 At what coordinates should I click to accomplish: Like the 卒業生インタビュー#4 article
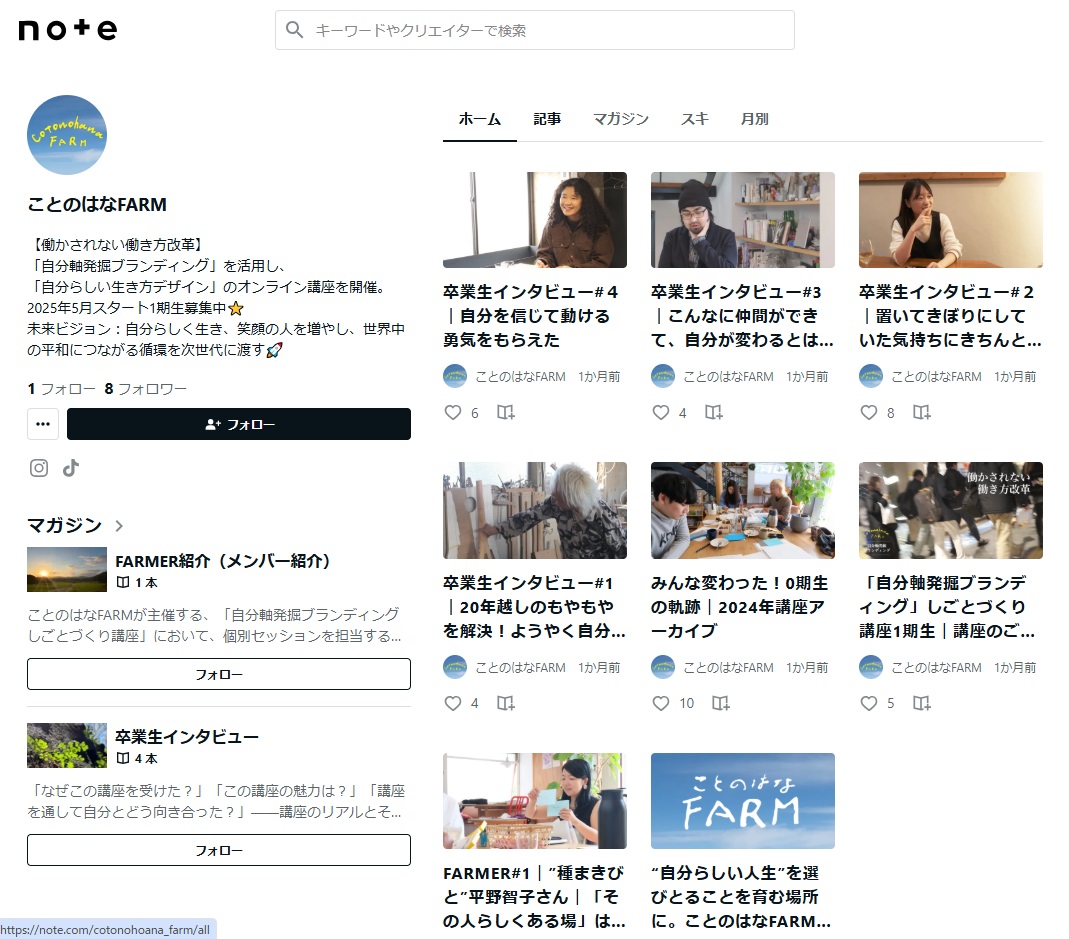[453, 413]
